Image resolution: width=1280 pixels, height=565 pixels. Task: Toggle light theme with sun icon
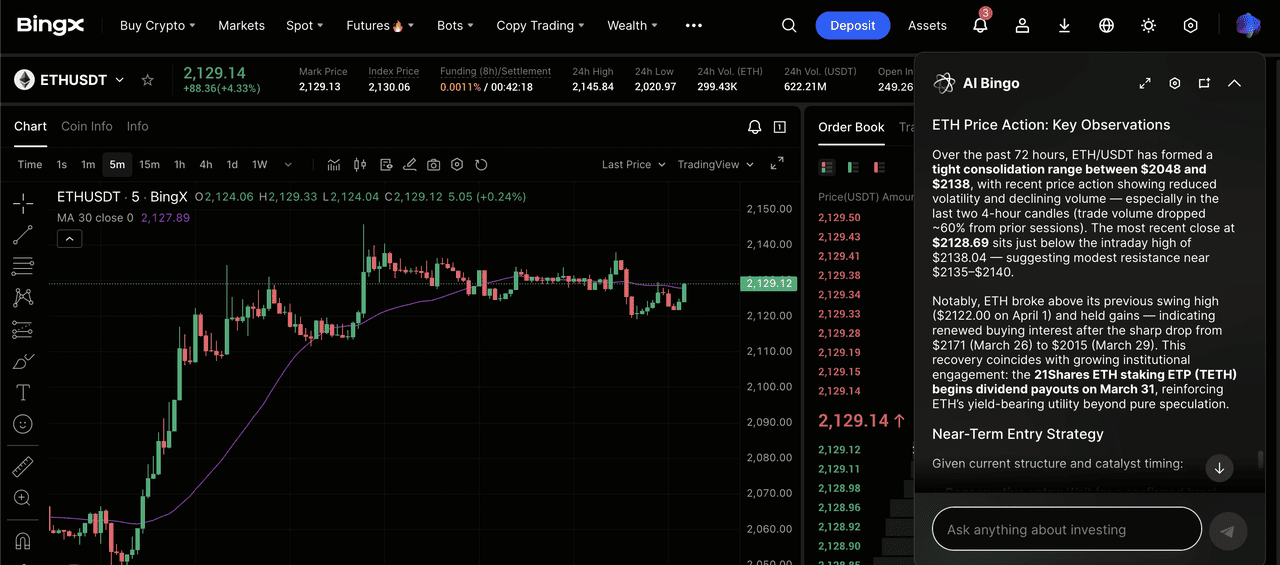1148,26
